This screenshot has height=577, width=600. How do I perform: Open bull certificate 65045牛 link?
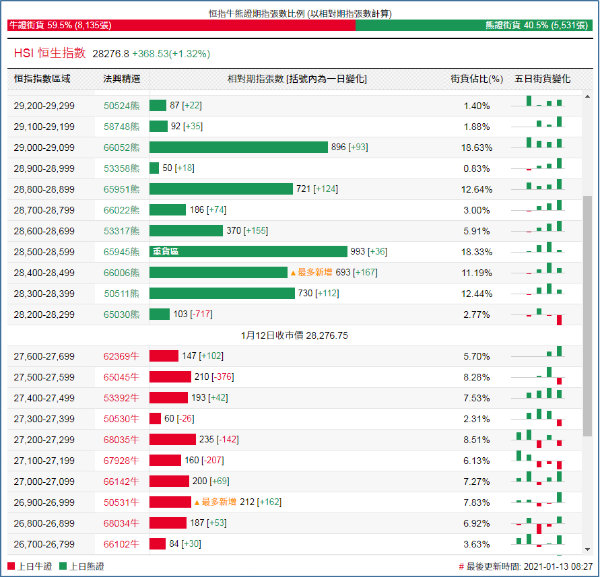click(121, 377)
